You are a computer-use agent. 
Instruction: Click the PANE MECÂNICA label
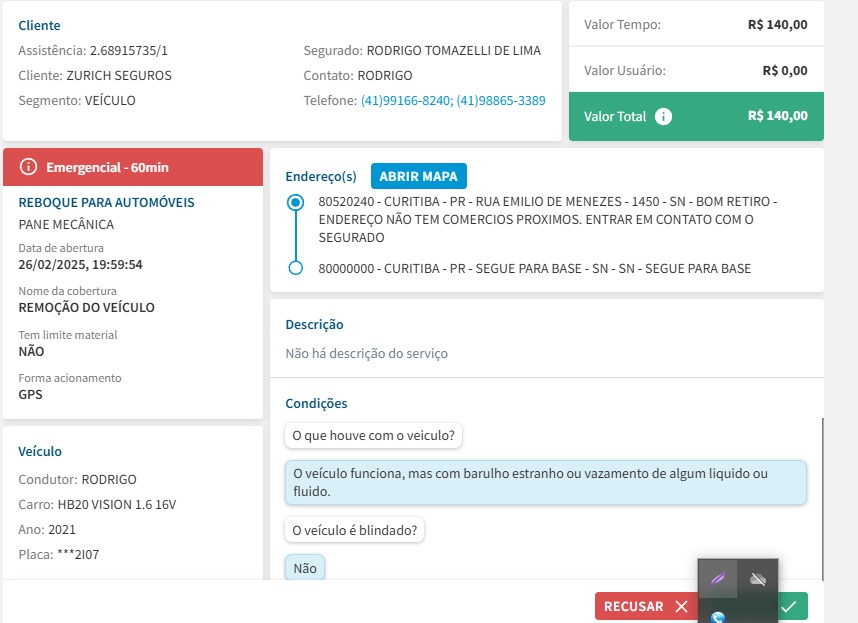66,224
